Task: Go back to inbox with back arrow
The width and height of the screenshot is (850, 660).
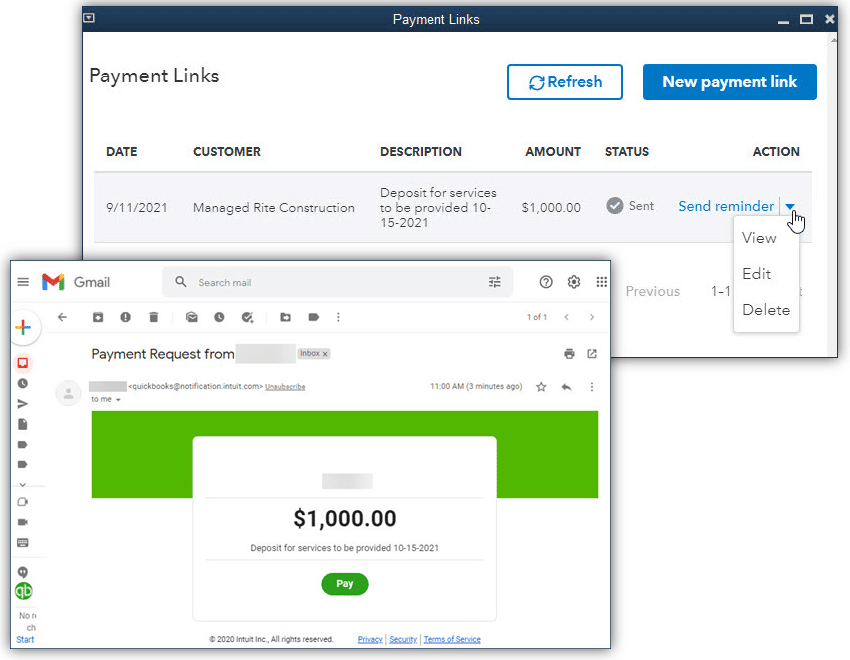Action: click(x=62, y=317)
